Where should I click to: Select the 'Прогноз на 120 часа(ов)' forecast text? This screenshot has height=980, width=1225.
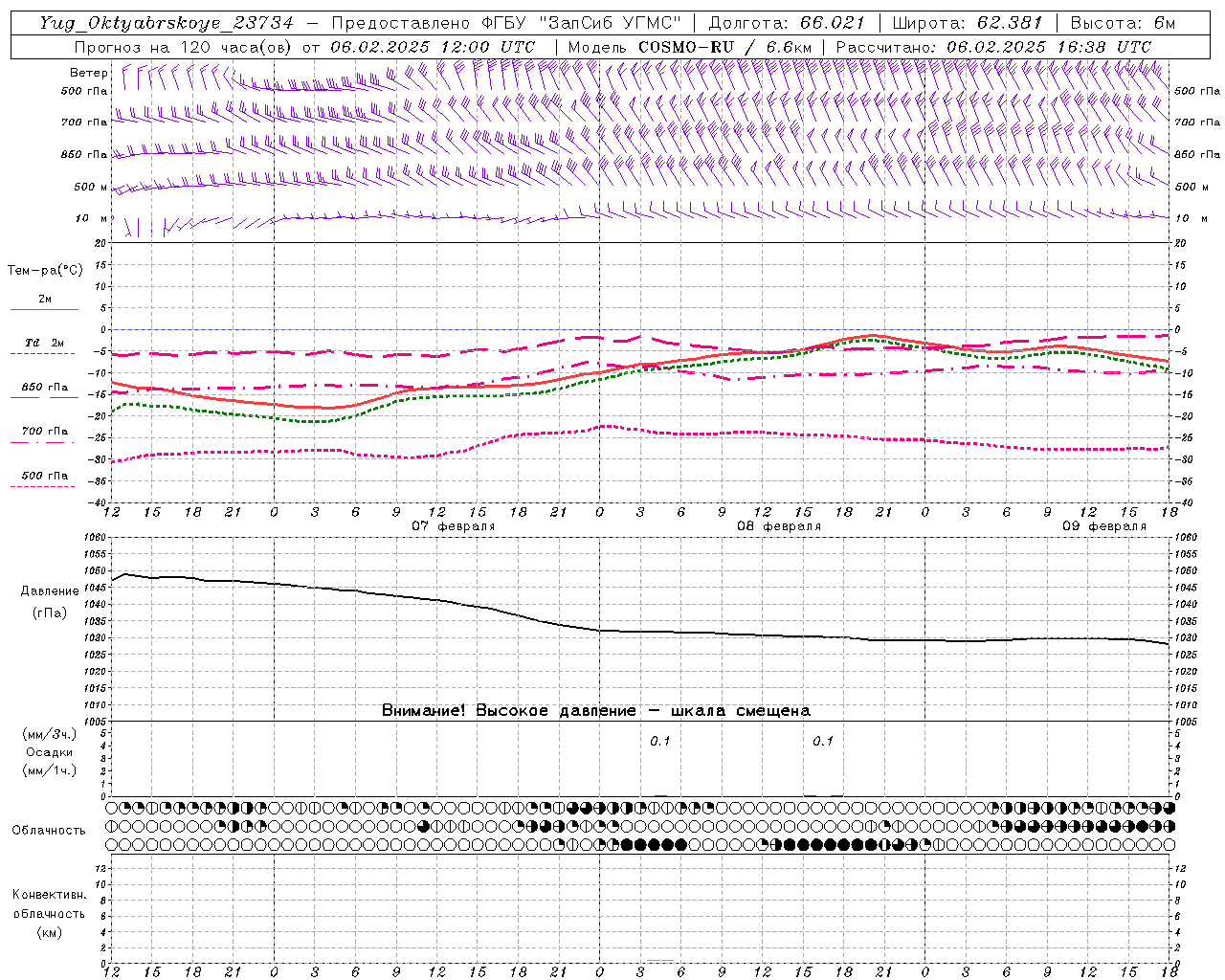[185, 47]
